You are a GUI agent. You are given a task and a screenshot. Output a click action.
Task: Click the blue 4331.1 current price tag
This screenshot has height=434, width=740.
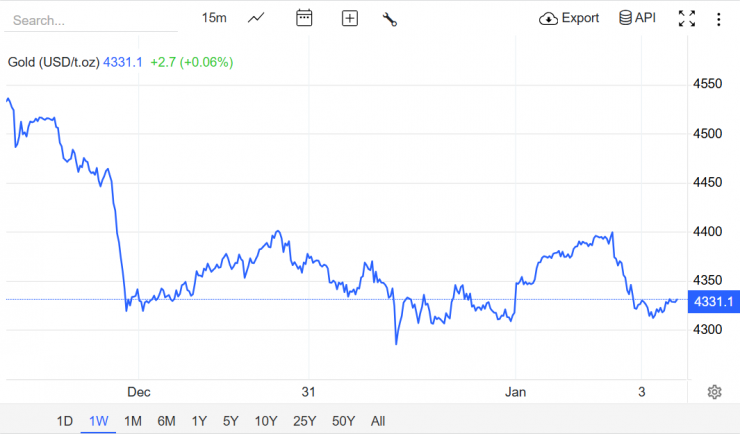point(714,301)
